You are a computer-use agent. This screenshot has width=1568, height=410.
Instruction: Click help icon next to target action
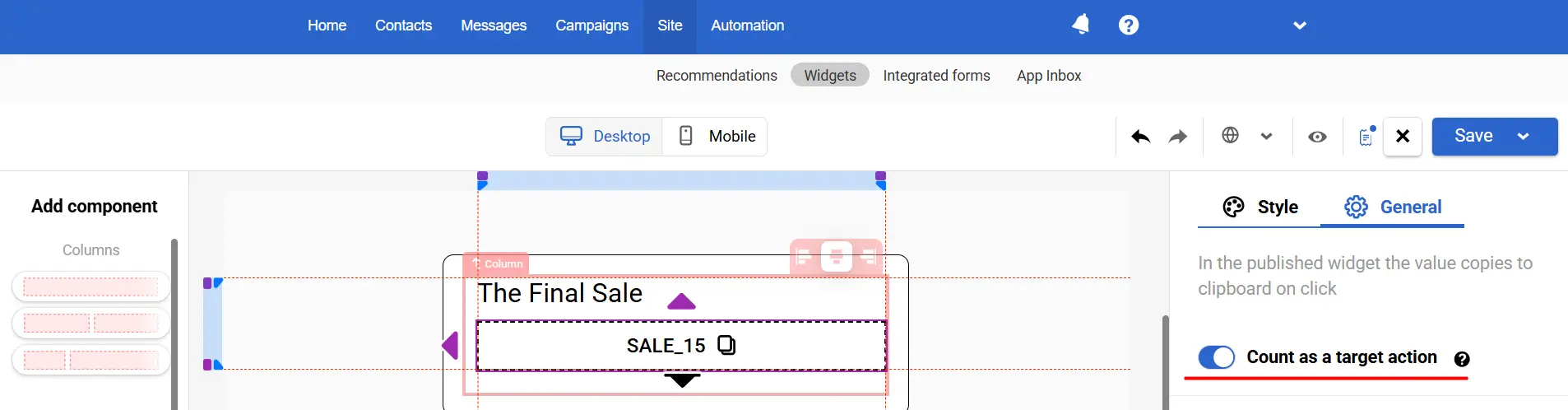click(x=1462, y=359)
